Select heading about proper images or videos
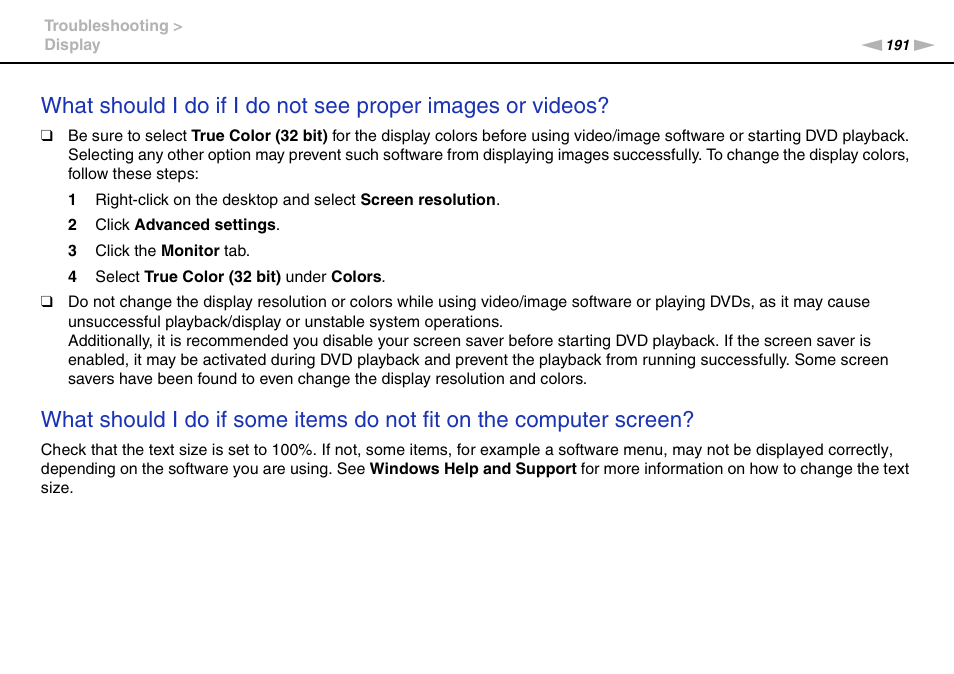The image size is (954, 674). pos(325,106)
